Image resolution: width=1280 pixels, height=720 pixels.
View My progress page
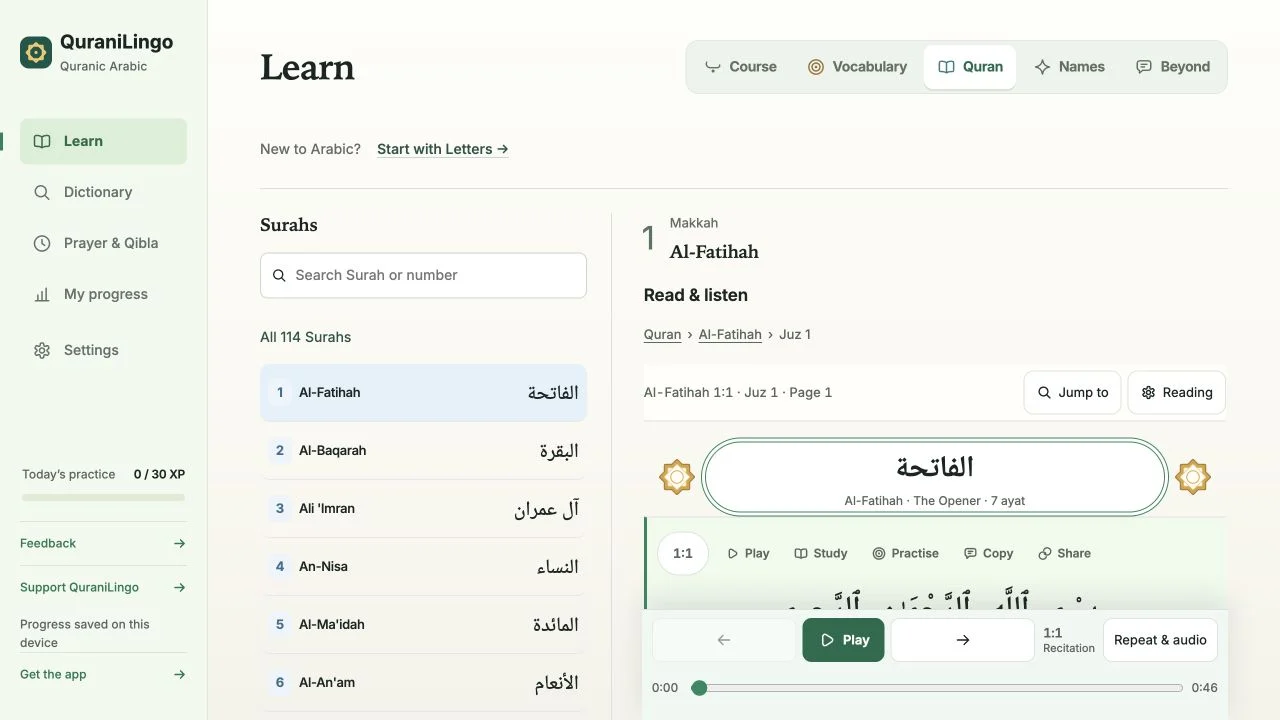tap(103, 294)
